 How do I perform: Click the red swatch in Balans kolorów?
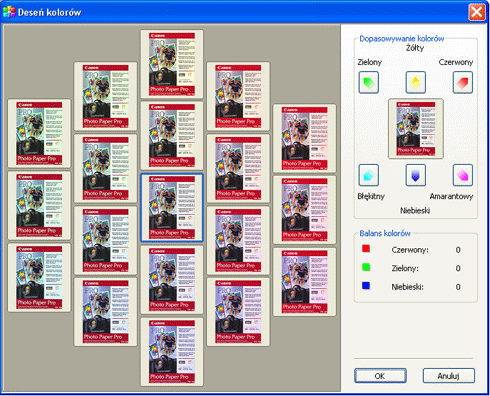(x=366, y=249)
